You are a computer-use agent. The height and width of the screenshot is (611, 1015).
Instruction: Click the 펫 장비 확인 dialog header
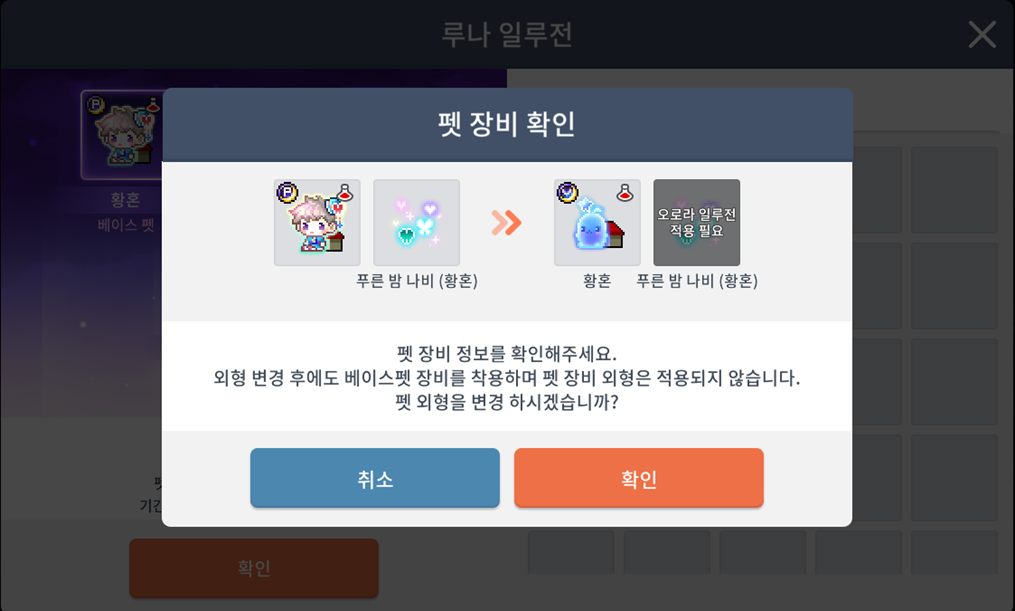coord(507,124)
